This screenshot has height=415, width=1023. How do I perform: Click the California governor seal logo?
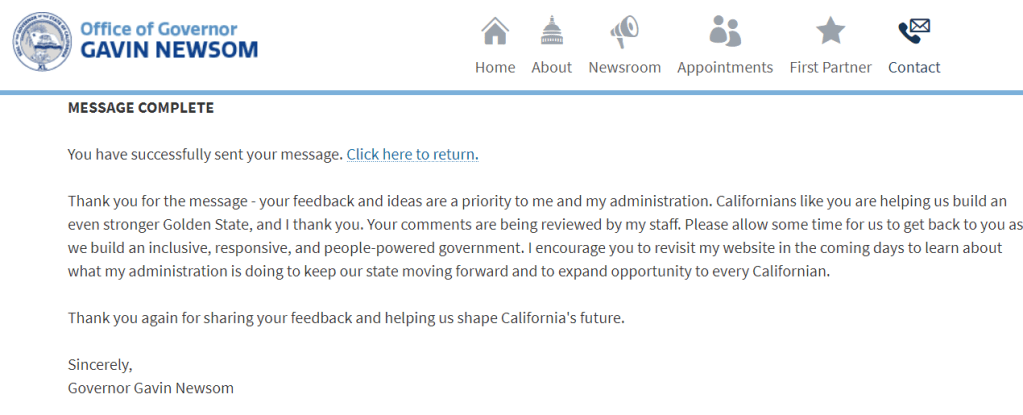pyautogui.click(x=40, y=43)
